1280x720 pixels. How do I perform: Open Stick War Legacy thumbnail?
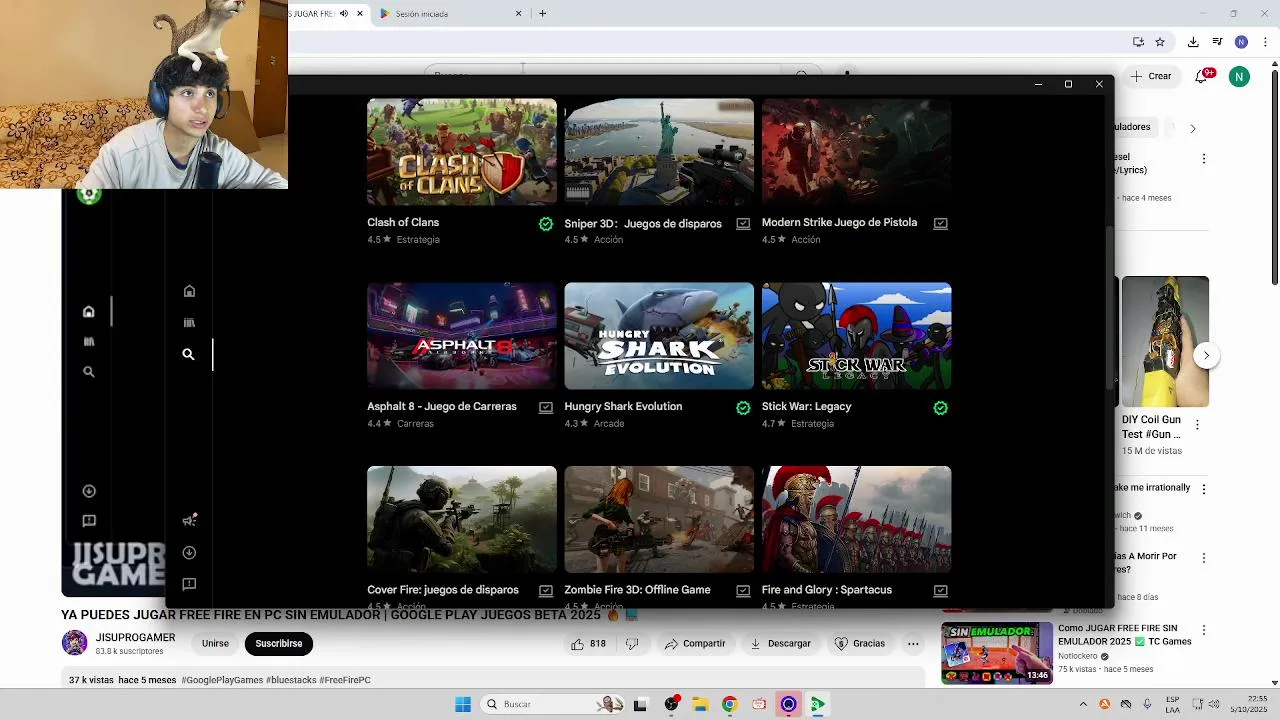click(856, 336)
